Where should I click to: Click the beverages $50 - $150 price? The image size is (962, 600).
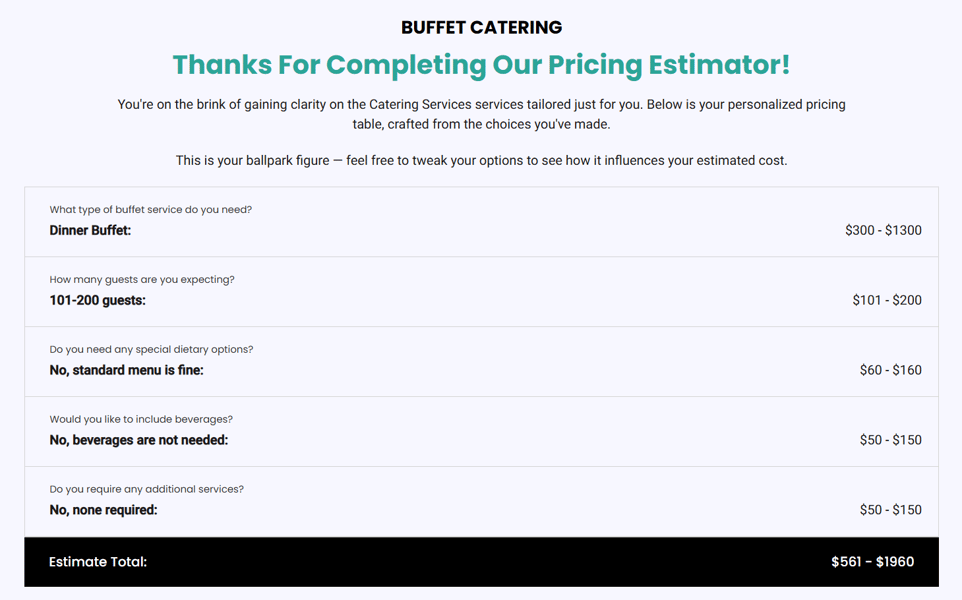890,440
